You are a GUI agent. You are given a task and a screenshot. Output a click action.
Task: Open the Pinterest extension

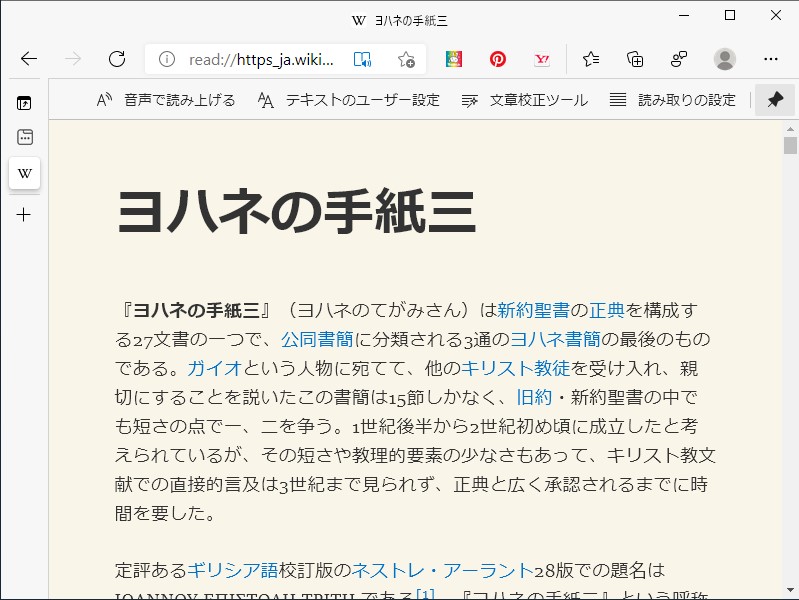point(498,59)
